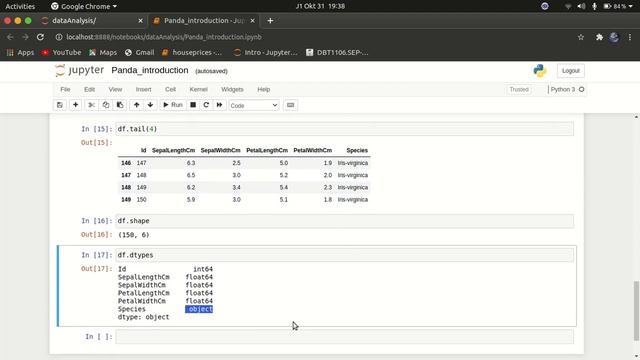Open the Ubuntu Activities overview
Viewport: 640px width, 360px height.
point(20,6)
